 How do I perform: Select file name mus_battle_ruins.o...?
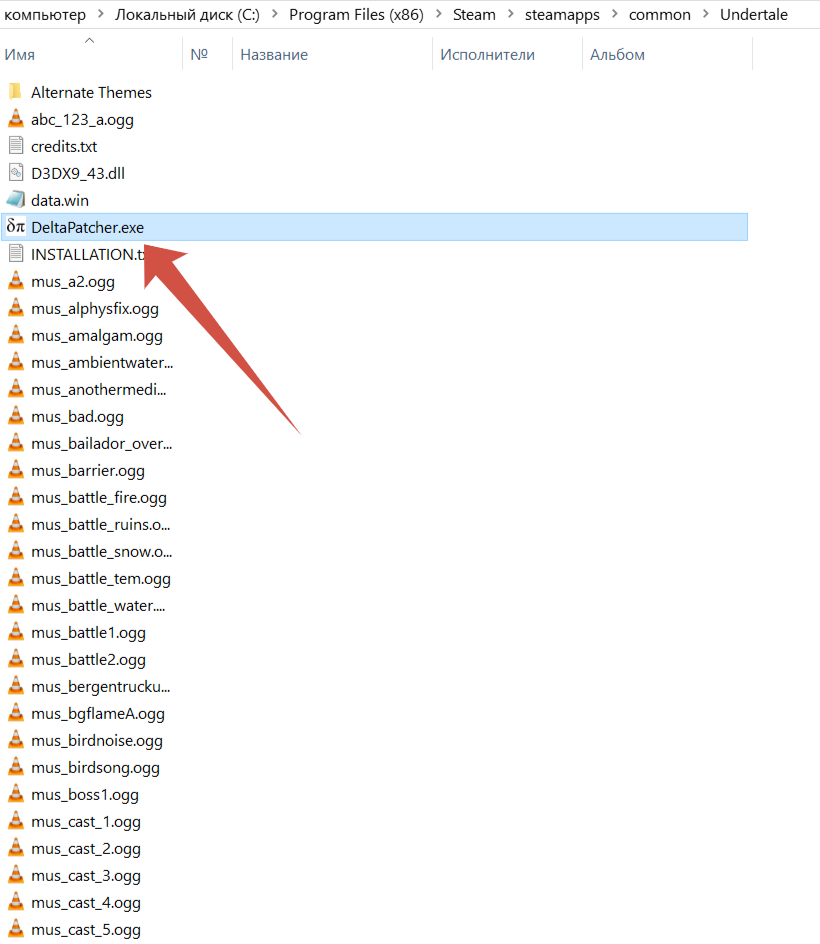pos(101,524)
